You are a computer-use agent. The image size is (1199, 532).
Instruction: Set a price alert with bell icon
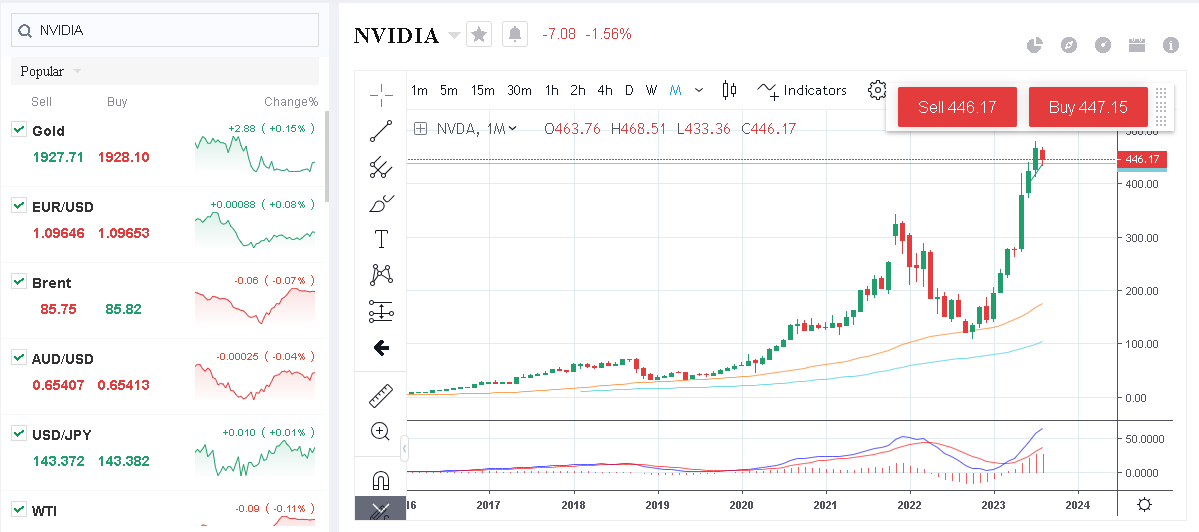point(515,34)
